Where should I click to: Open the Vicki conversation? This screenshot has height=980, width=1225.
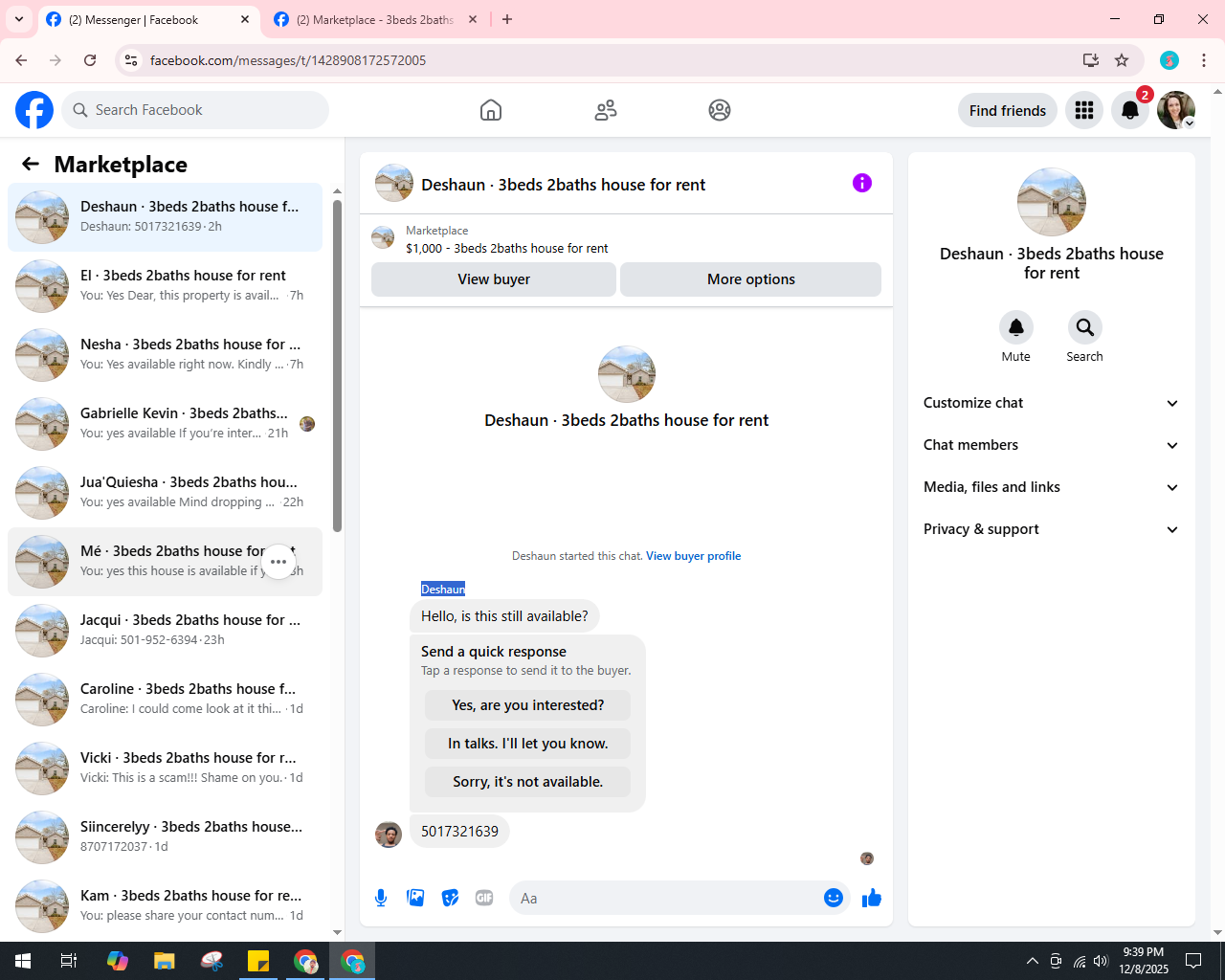tap(165, 768)
